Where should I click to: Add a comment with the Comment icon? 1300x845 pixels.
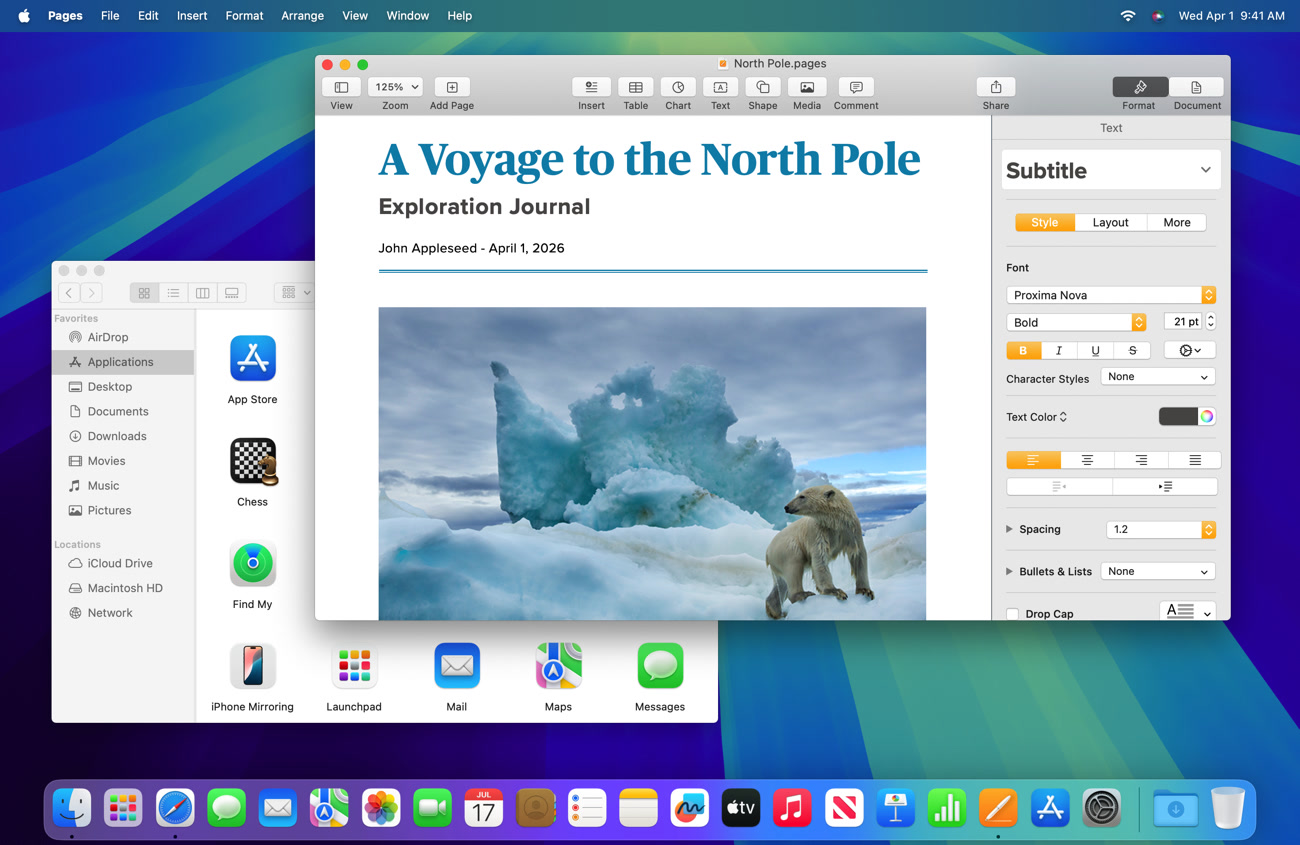(856, 88)
